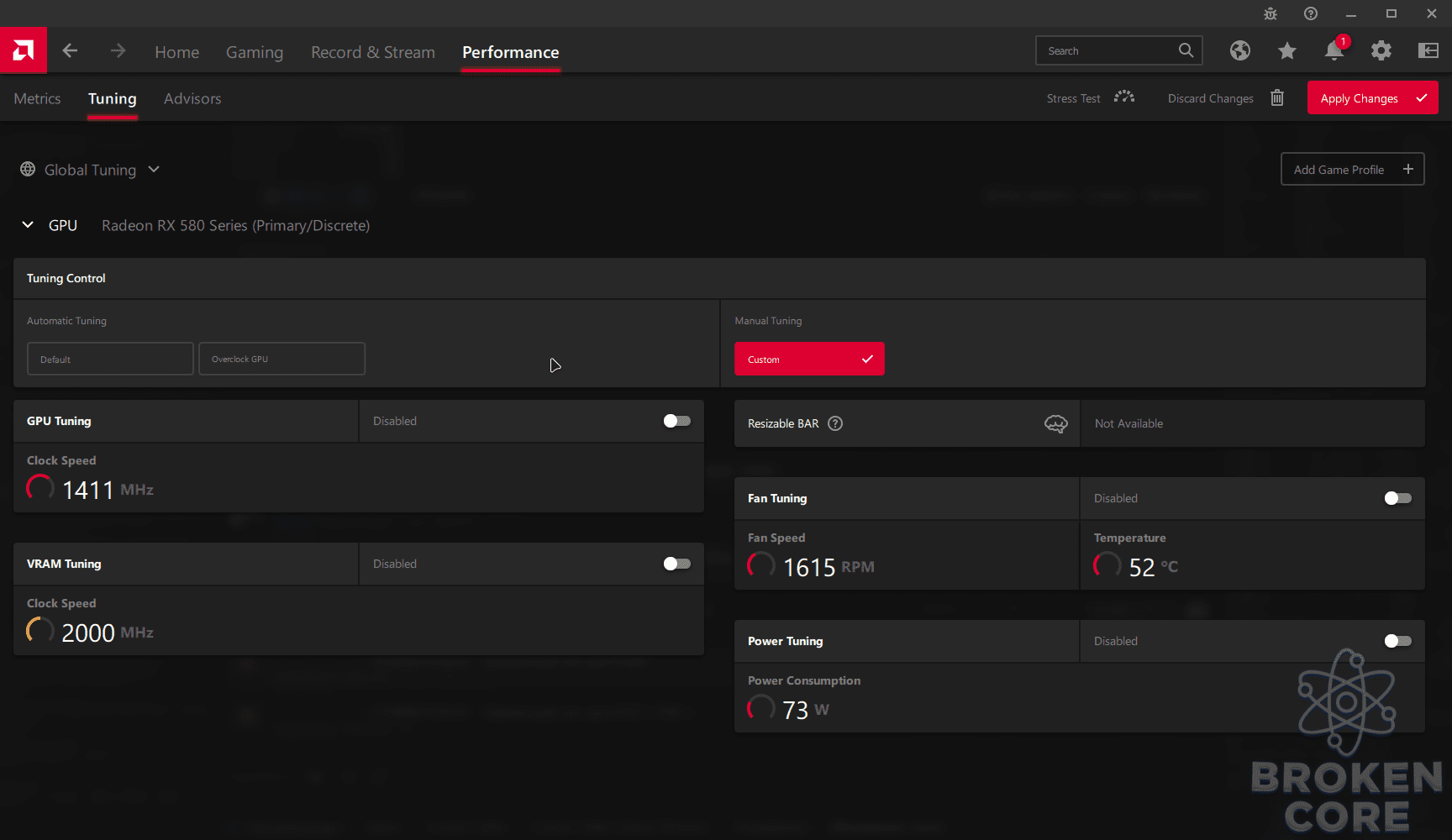Select Overclock GPU automatic tuning

[281, 359]
